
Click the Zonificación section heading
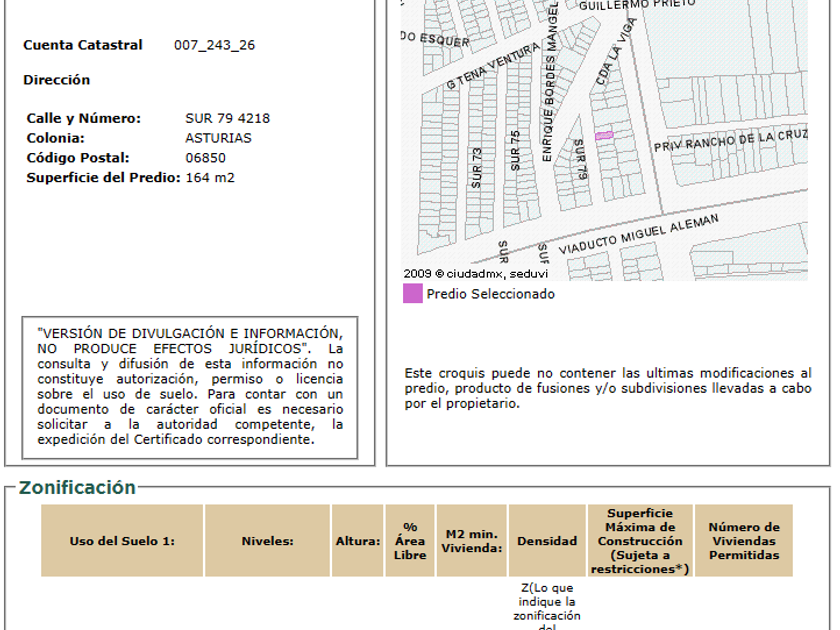(x=77, y=488)
